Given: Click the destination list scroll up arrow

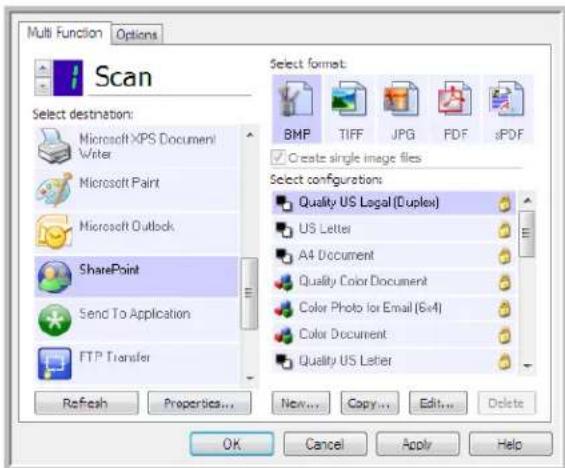Looking at the screenshot, I should pyautogui.click(x=249, y=135).
